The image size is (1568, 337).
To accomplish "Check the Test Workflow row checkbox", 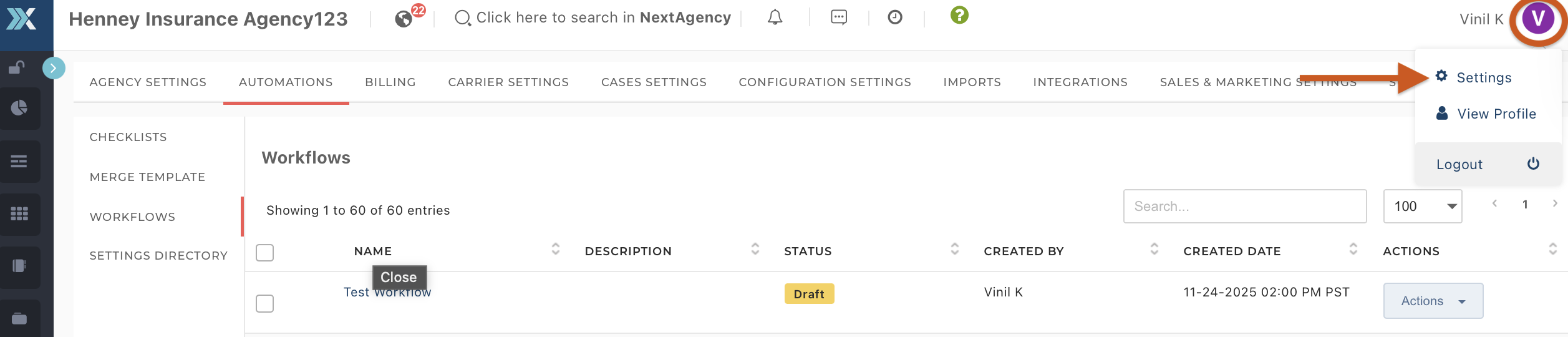I will pyautogui.click(x=265, y=303).
